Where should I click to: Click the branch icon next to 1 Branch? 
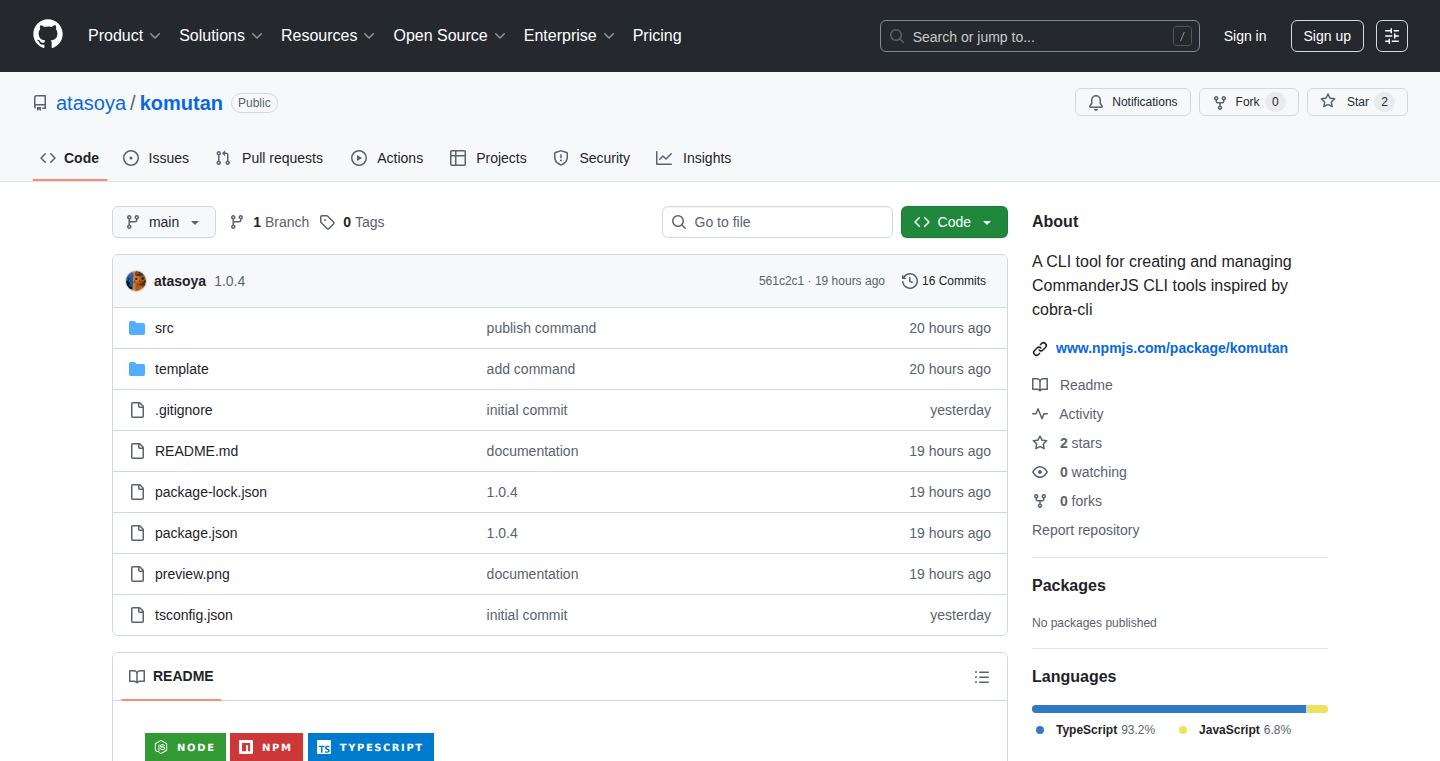[237, 222]
